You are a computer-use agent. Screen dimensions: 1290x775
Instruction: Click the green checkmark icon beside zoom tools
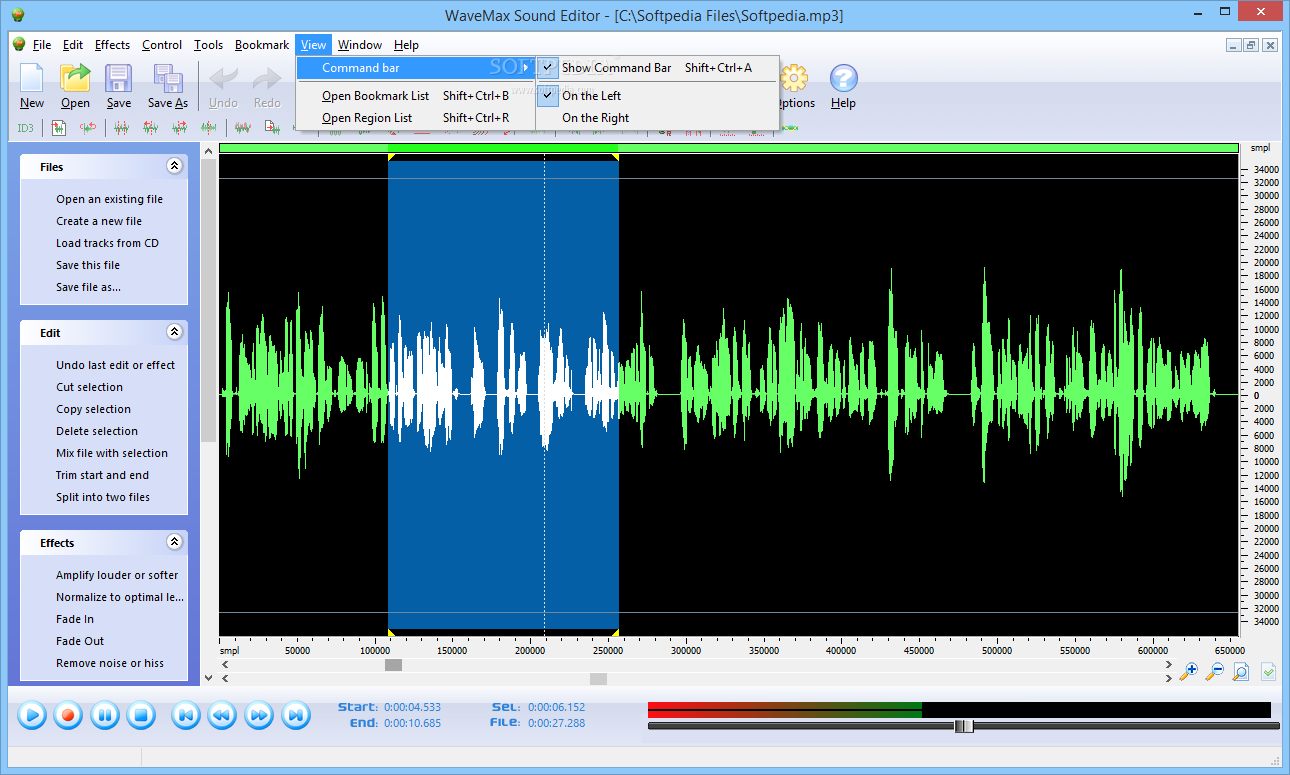(x=1268, y=672)
